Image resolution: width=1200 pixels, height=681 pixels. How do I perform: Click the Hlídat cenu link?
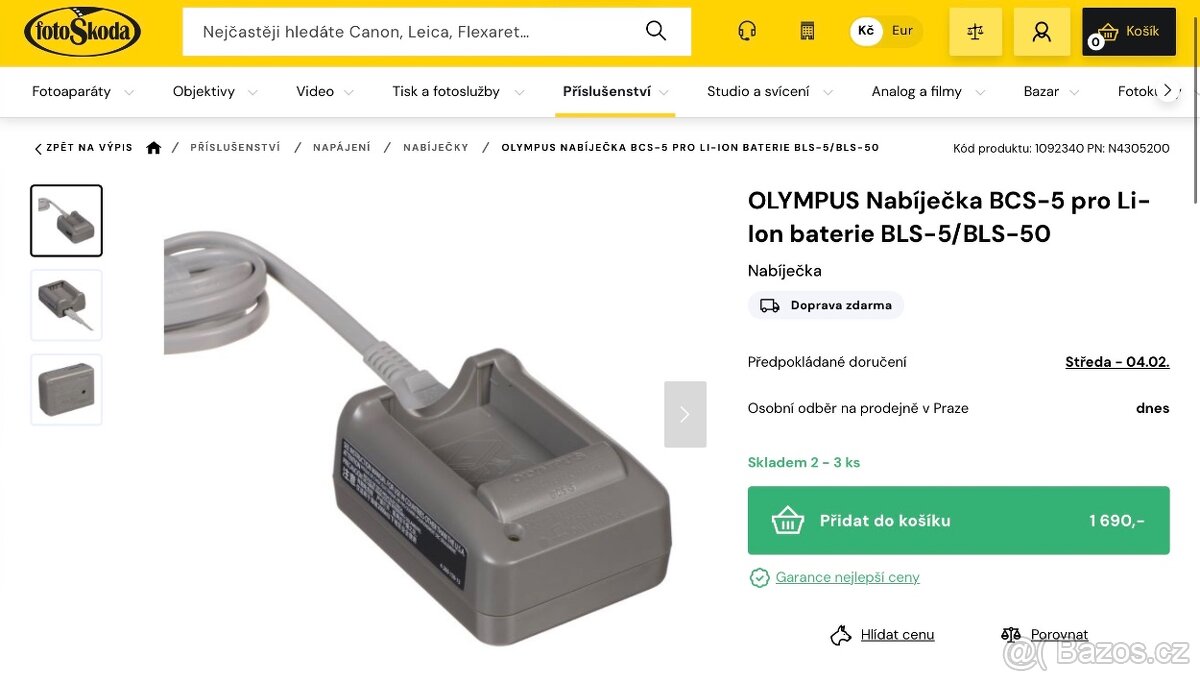897,634
